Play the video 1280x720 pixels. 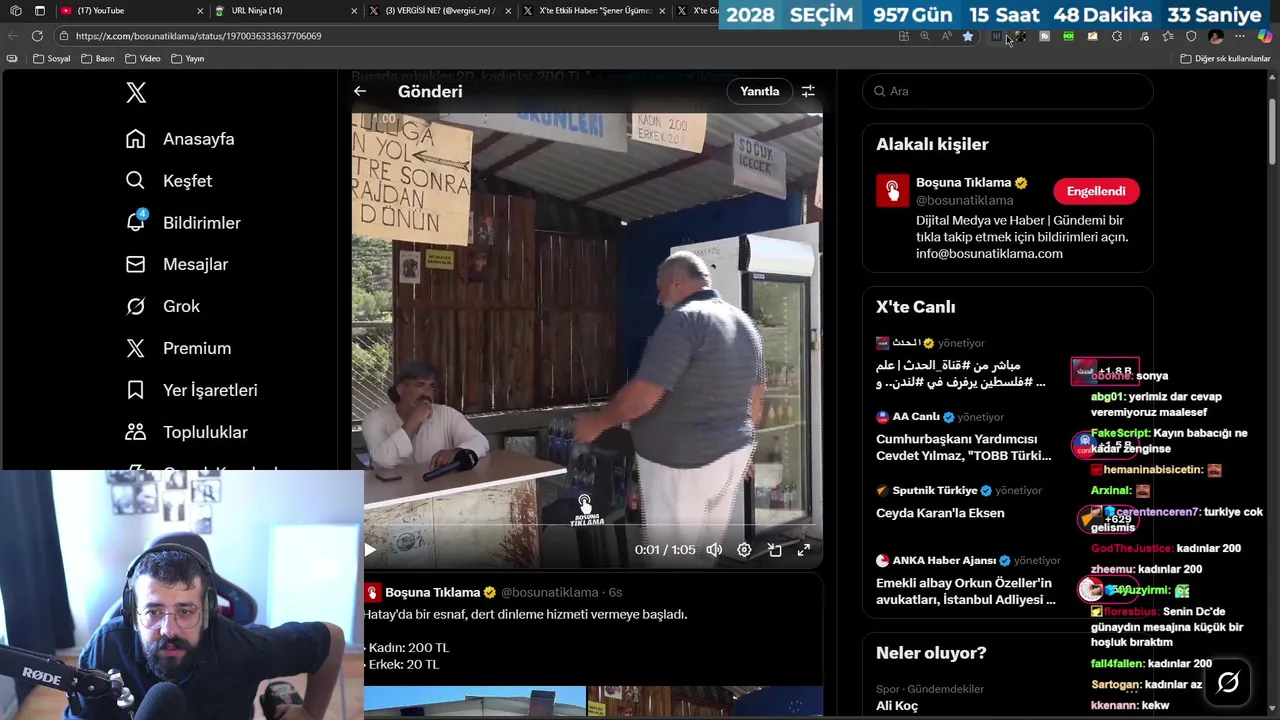pos(370,550)
